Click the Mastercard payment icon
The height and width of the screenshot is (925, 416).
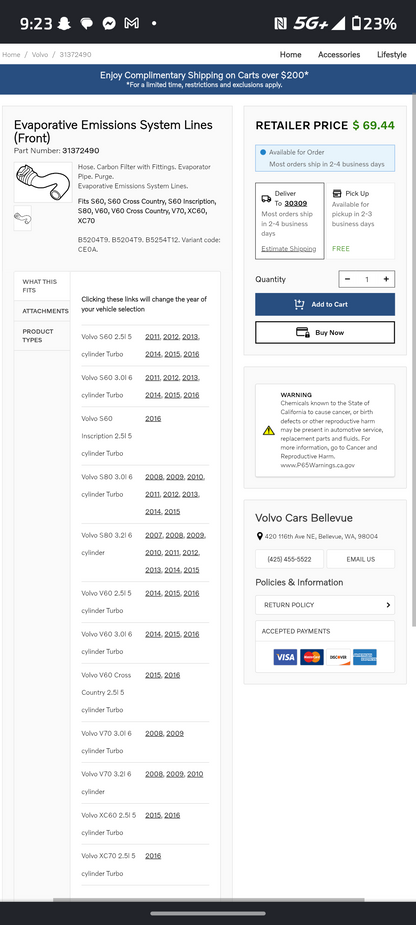312,657
